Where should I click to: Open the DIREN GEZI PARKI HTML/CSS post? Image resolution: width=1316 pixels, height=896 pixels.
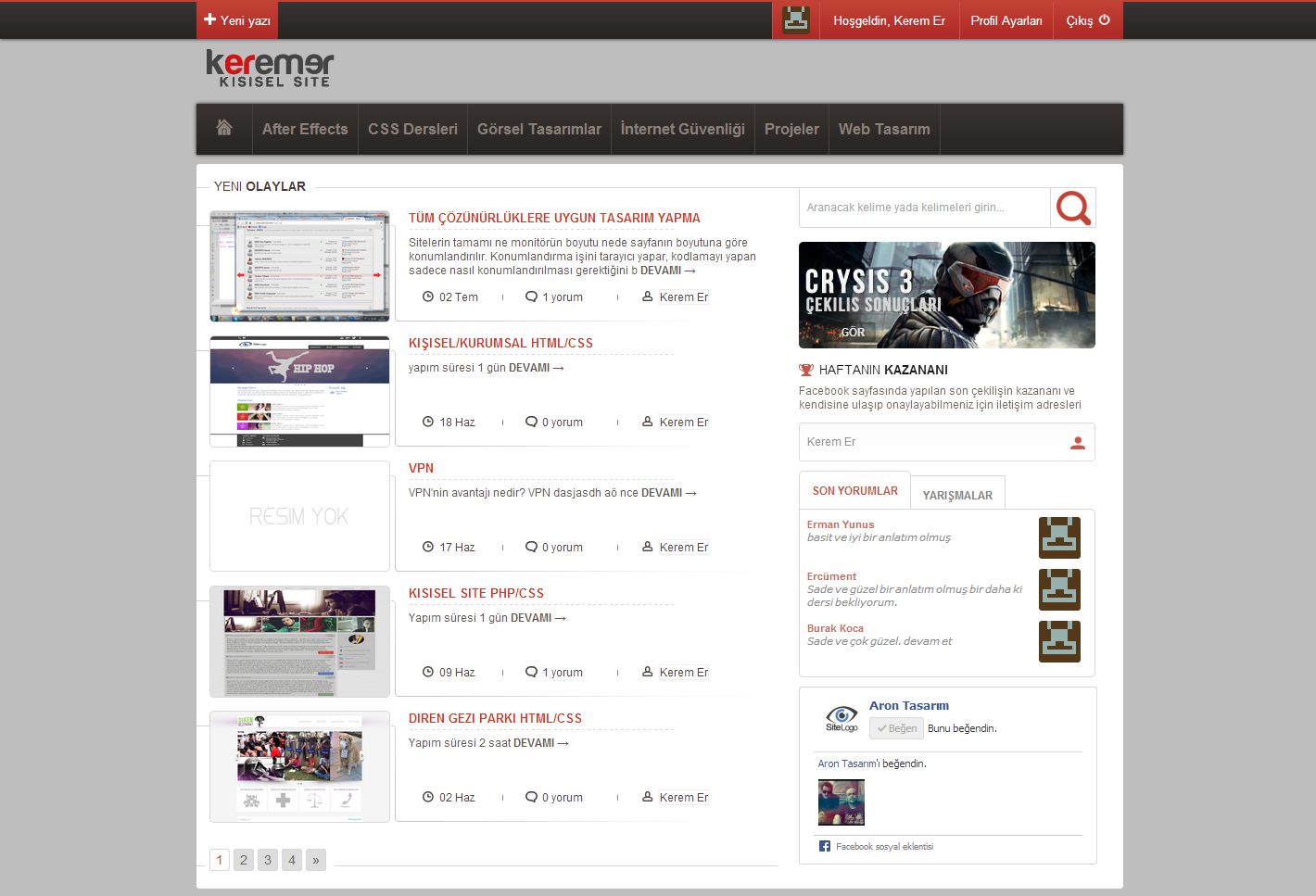(x=495, y=718)
